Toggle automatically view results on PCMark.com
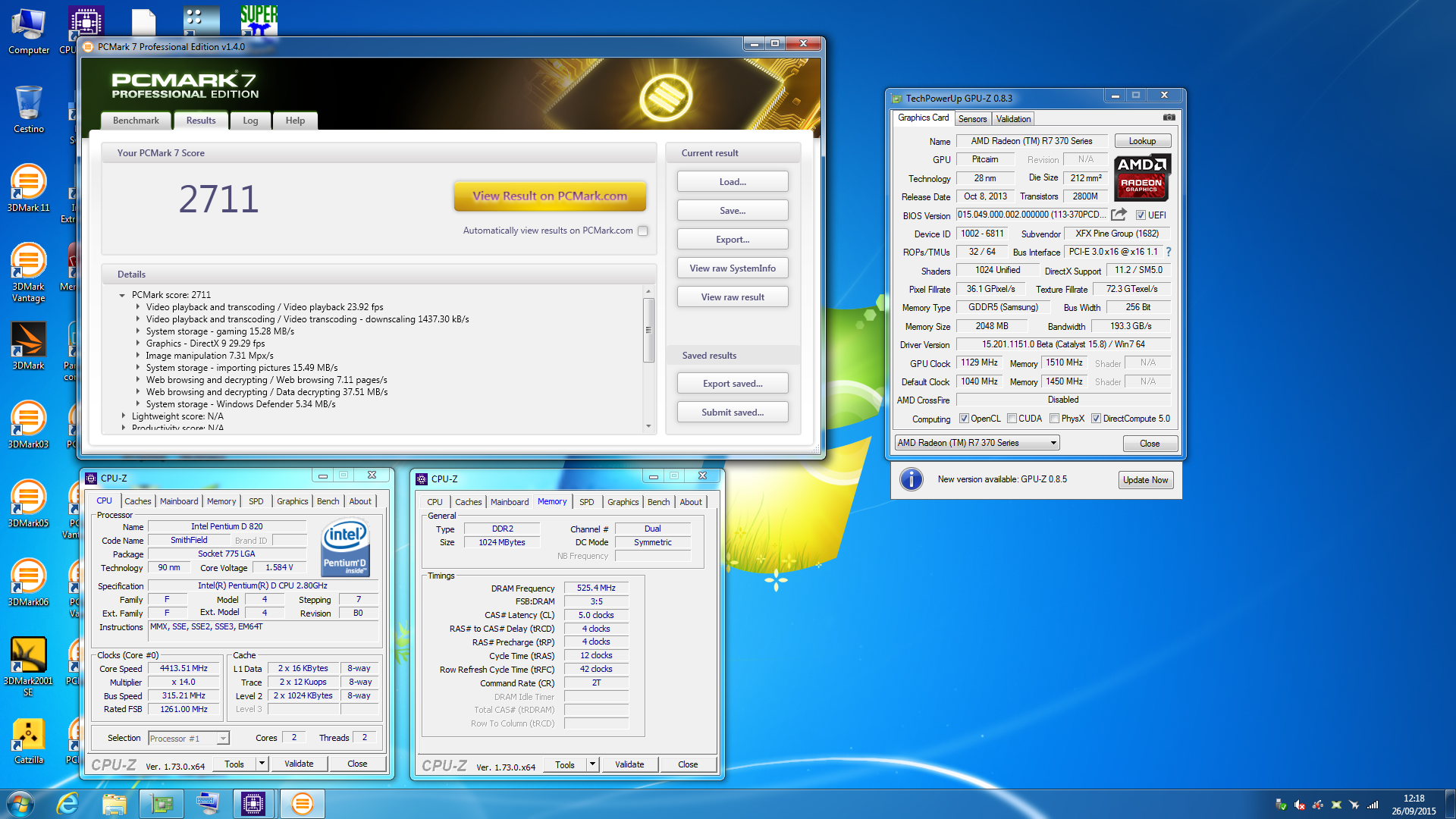 click(643, 231)
